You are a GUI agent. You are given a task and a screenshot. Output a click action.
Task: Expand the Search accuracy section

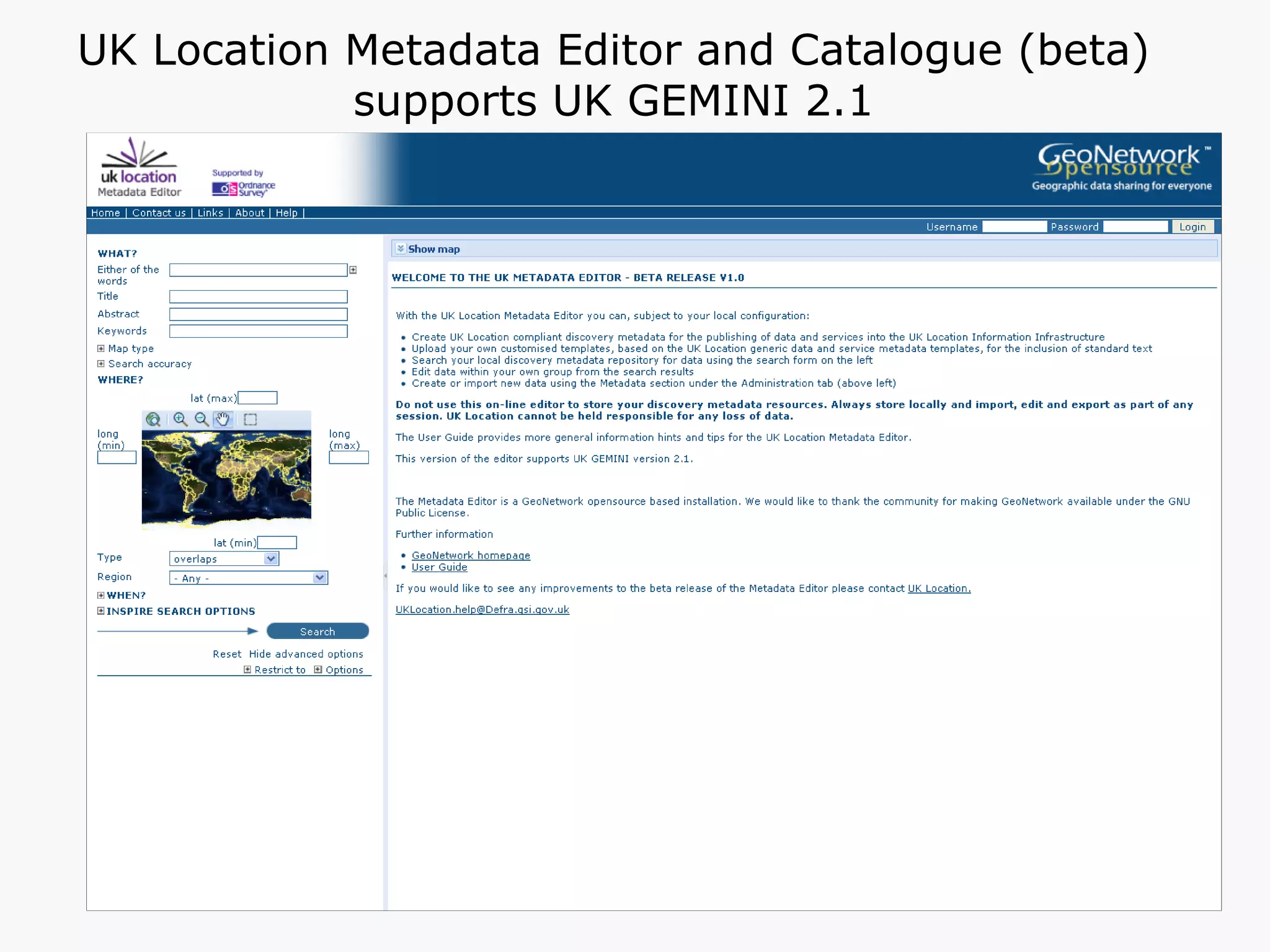pyautogui.click(x=101, y=364)
